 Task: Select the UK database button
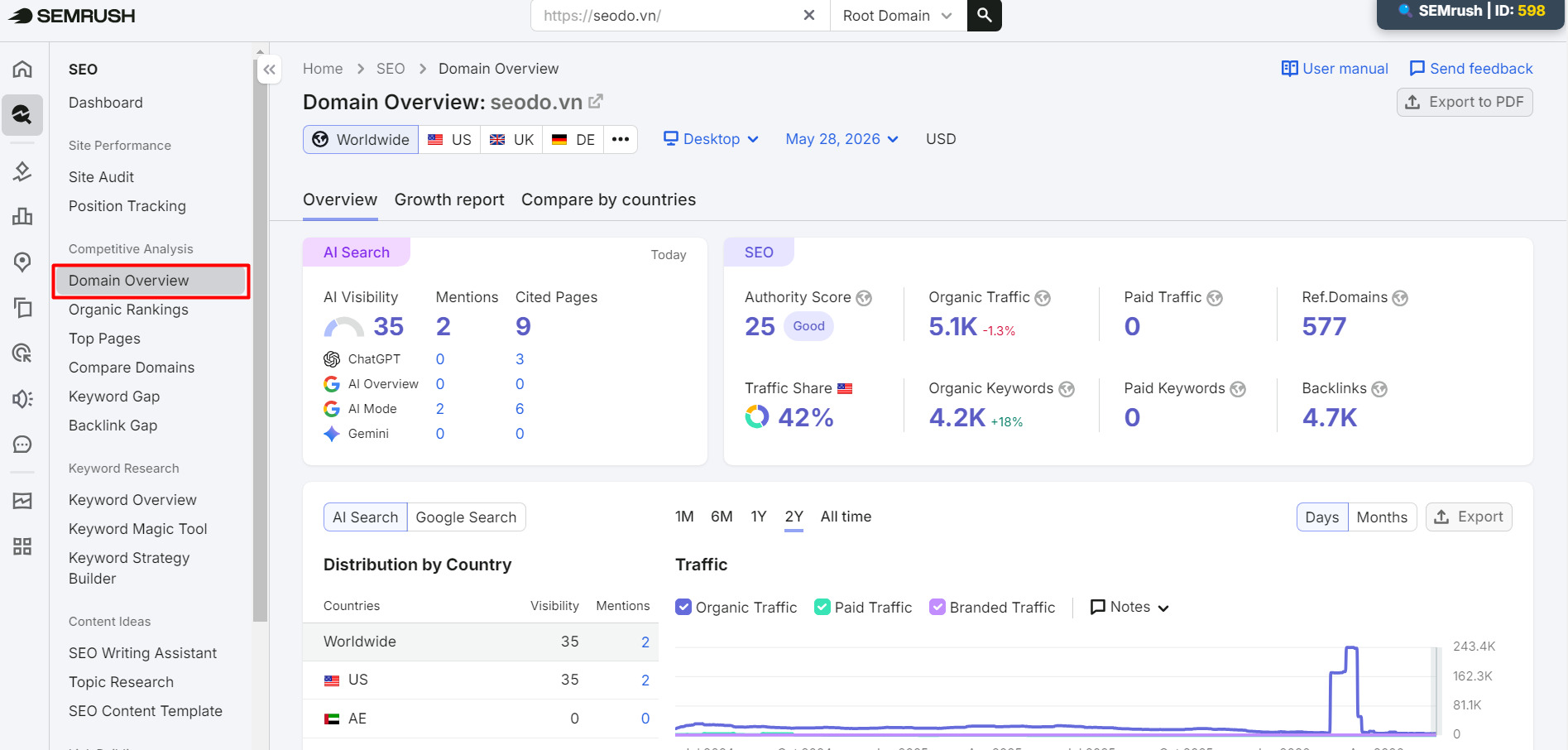pyautogui.click(x=511, y=139)
